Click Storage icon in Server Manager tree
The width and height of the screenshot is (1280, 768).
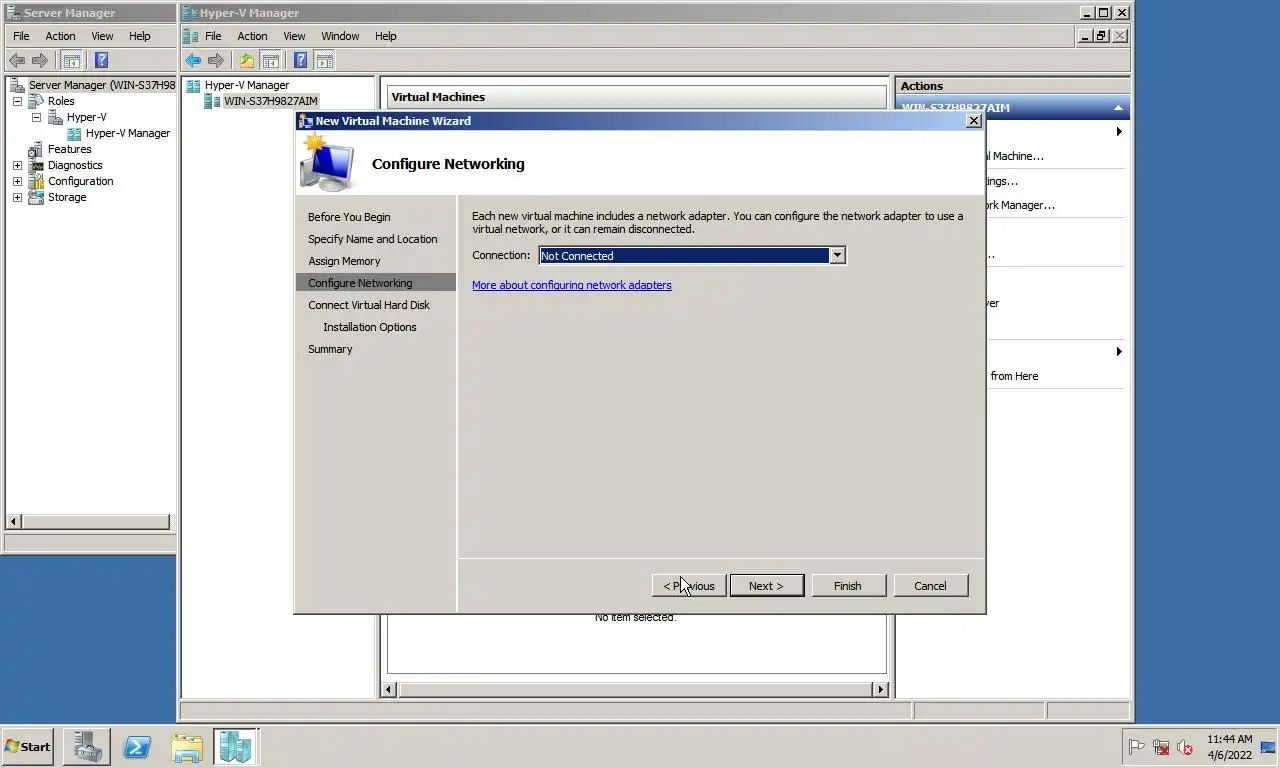37,197
